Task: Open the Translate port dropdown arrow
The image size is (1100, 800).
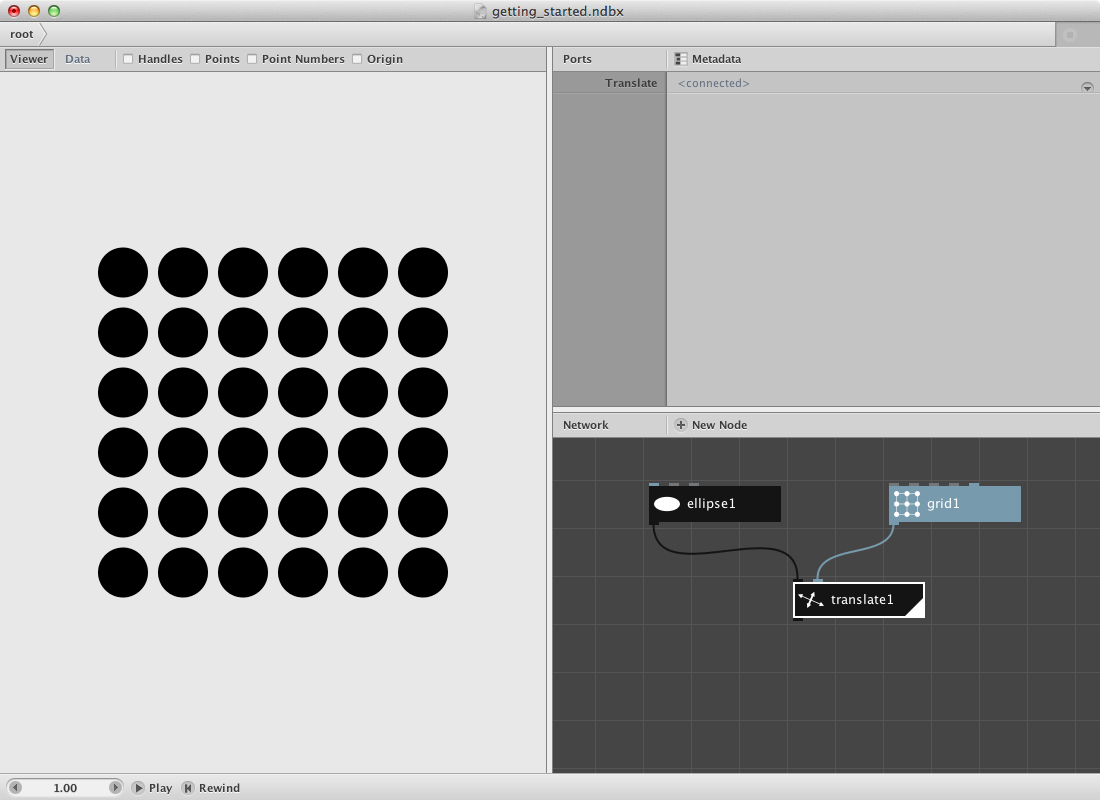Action: click(x=1087, y=86)
